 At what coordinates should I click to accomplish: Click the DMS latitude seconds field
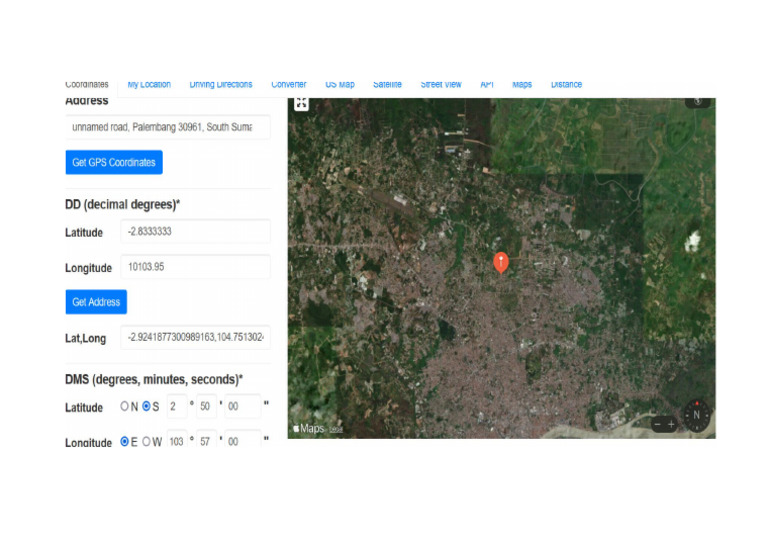point(242,406)
